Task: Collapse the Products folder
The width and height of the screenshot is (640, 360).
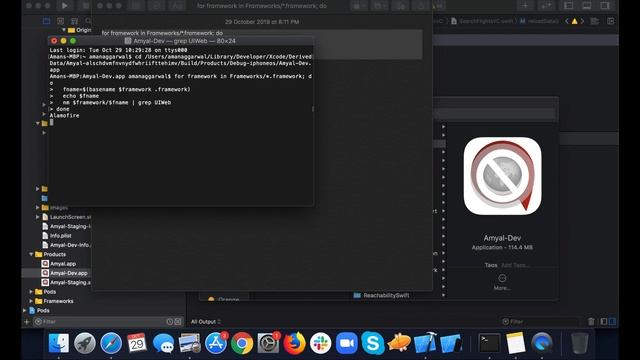Action: 31,254
